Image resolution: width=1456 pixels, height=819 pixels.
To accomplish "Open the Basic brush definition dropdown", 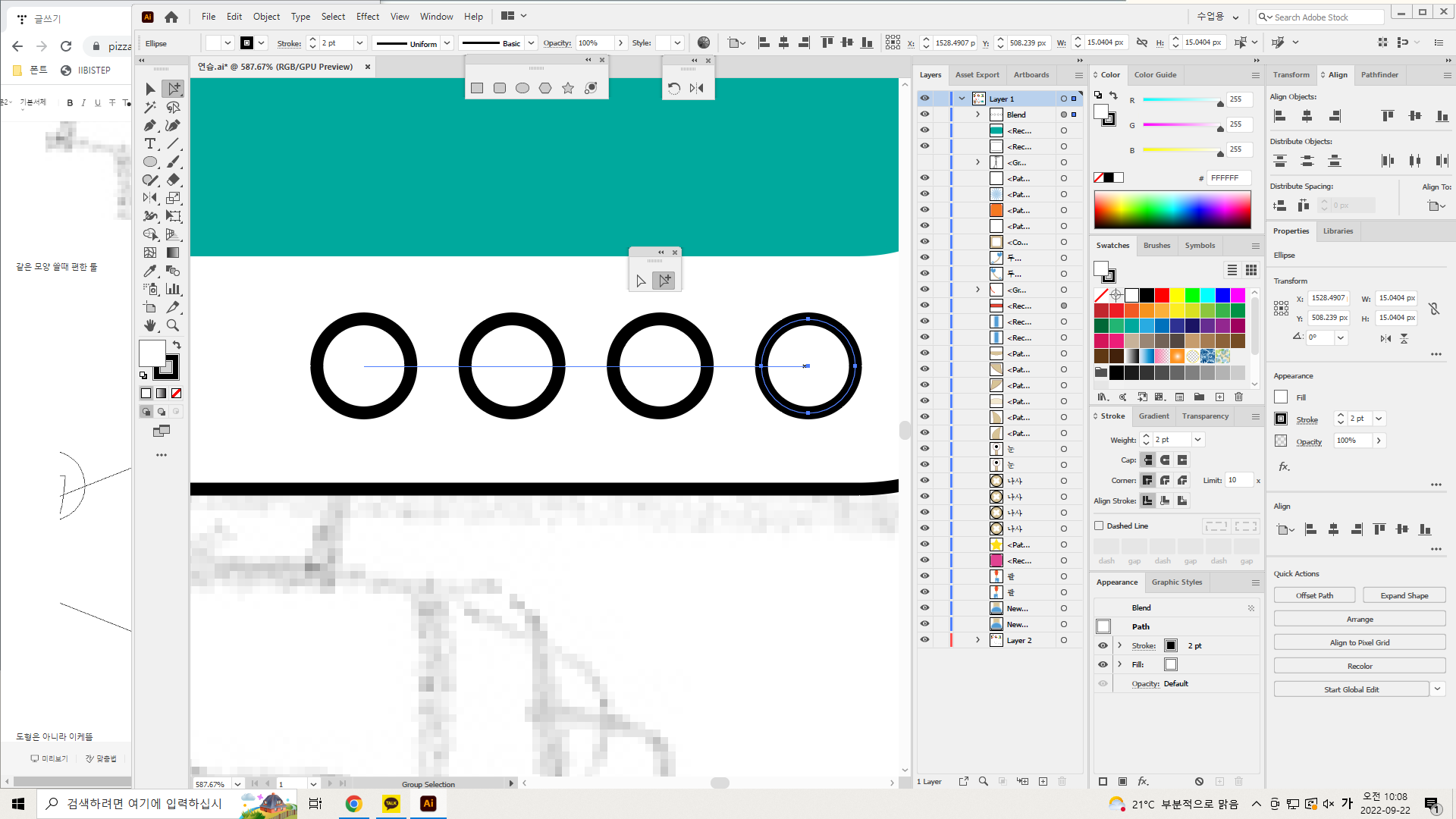I will (532, 43).
